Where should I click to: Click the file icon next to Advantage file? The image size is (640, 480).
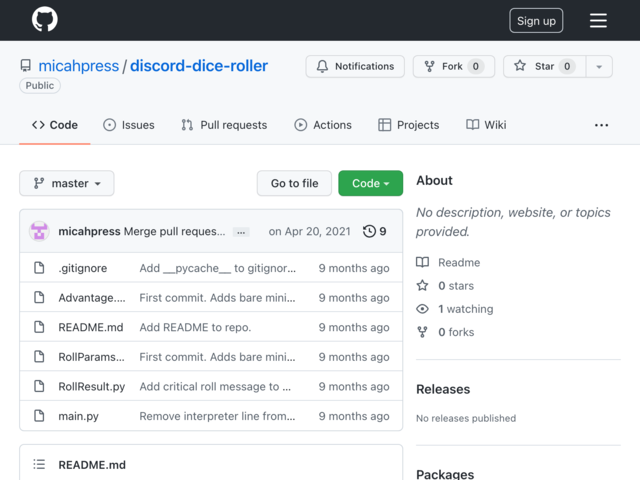[39, 297]
